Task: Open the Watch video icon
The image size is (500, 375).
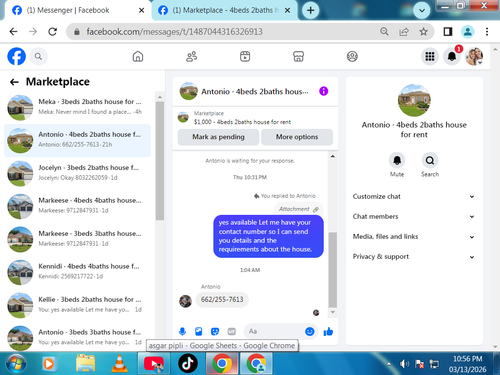Action: [245, 56]
